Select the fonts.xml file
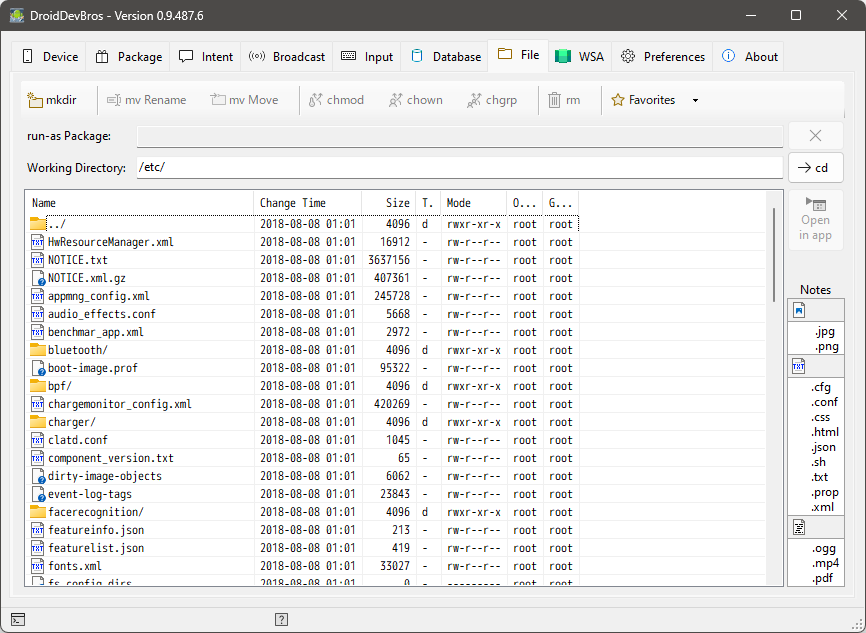This screenshot has width=866, height=633. (x=74, y=566)
